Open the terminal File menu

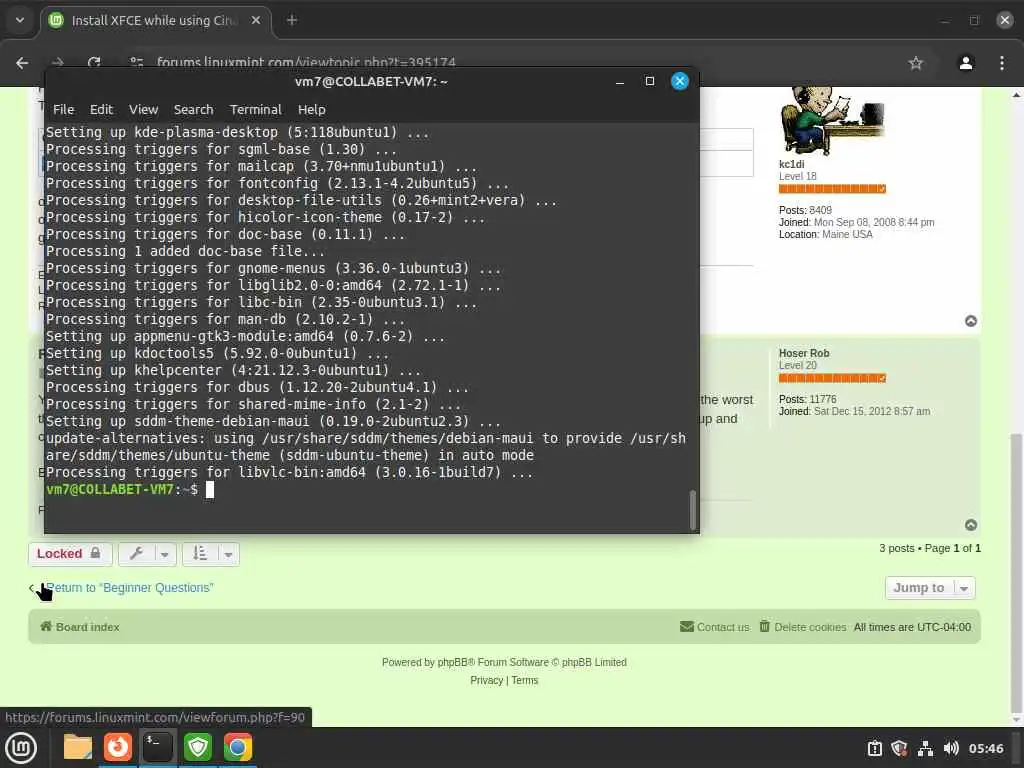point(63,110)
